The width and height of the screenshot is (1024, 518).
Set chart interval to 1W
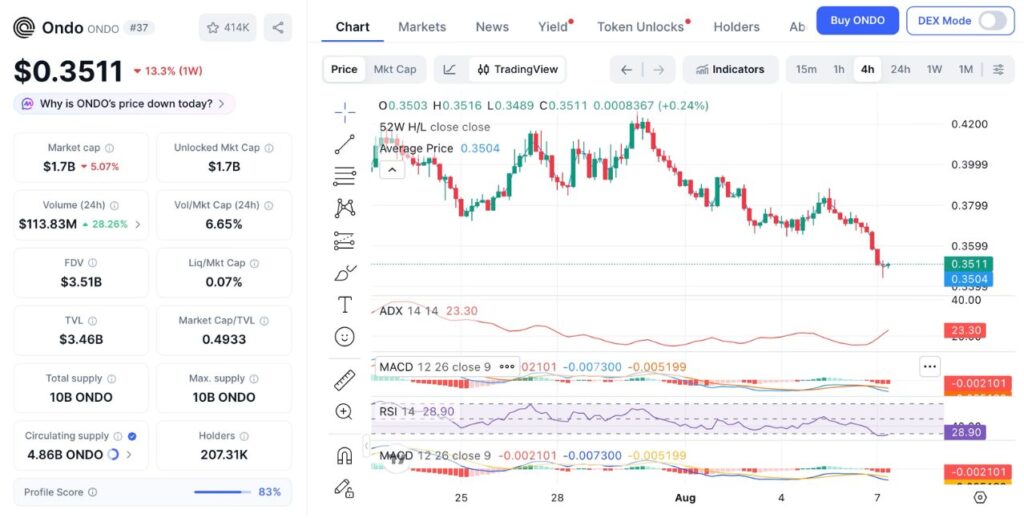coord(934,69)
